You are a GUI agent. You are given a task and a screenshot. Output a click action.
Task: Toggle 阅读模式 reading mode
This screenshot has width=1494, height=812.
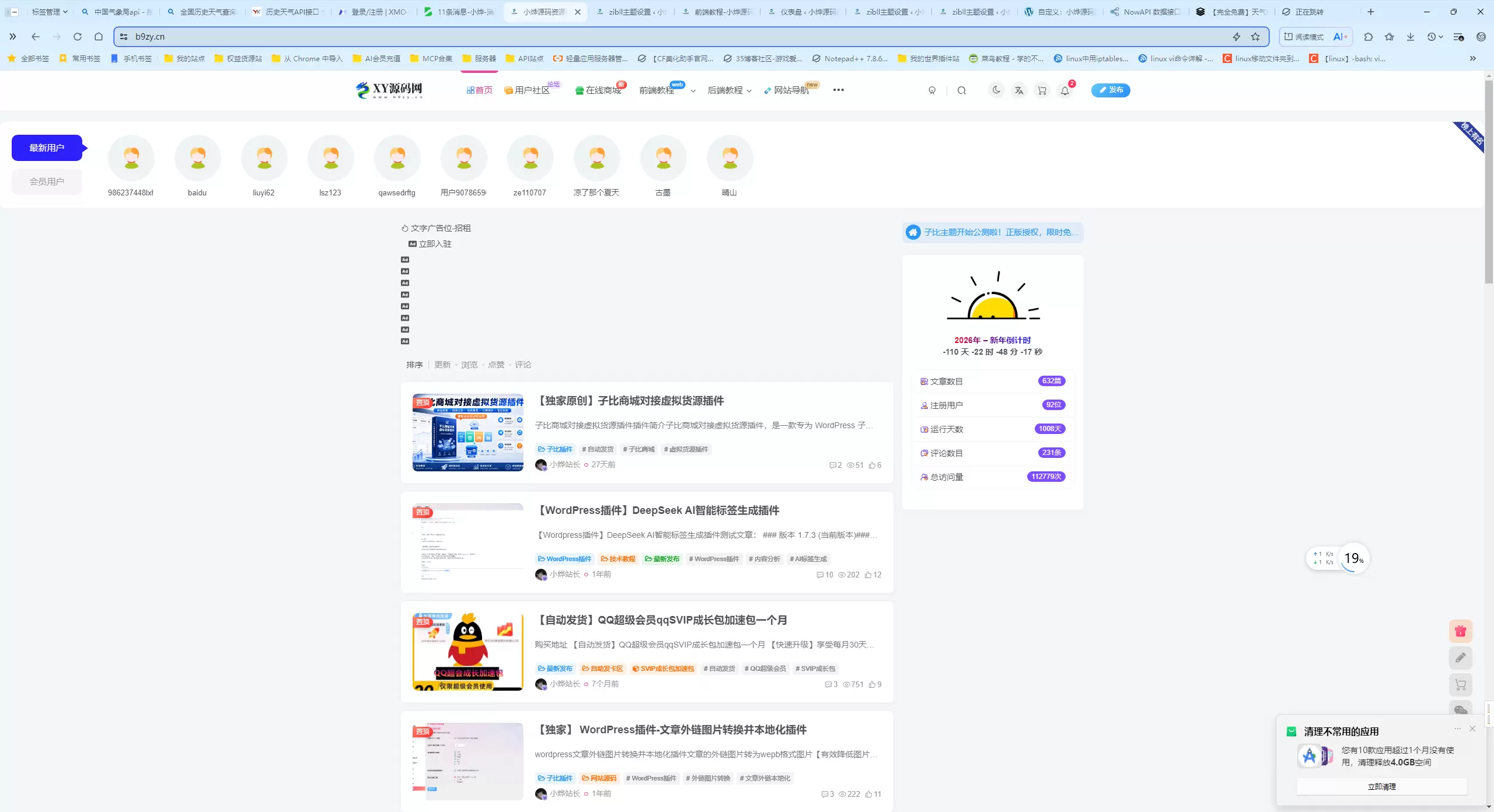[1304, 37]
